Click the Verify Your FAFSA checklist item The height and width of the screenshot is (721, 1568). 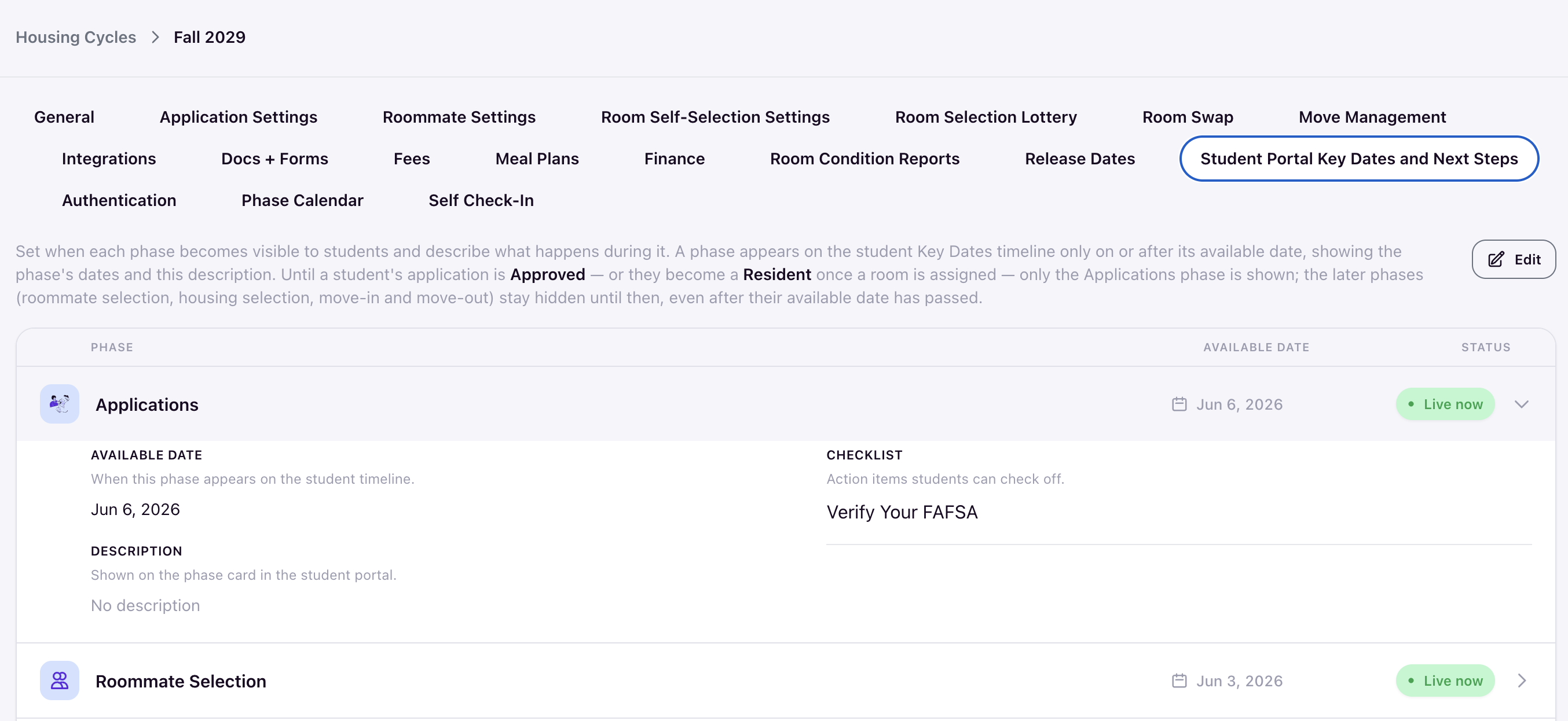902,512
